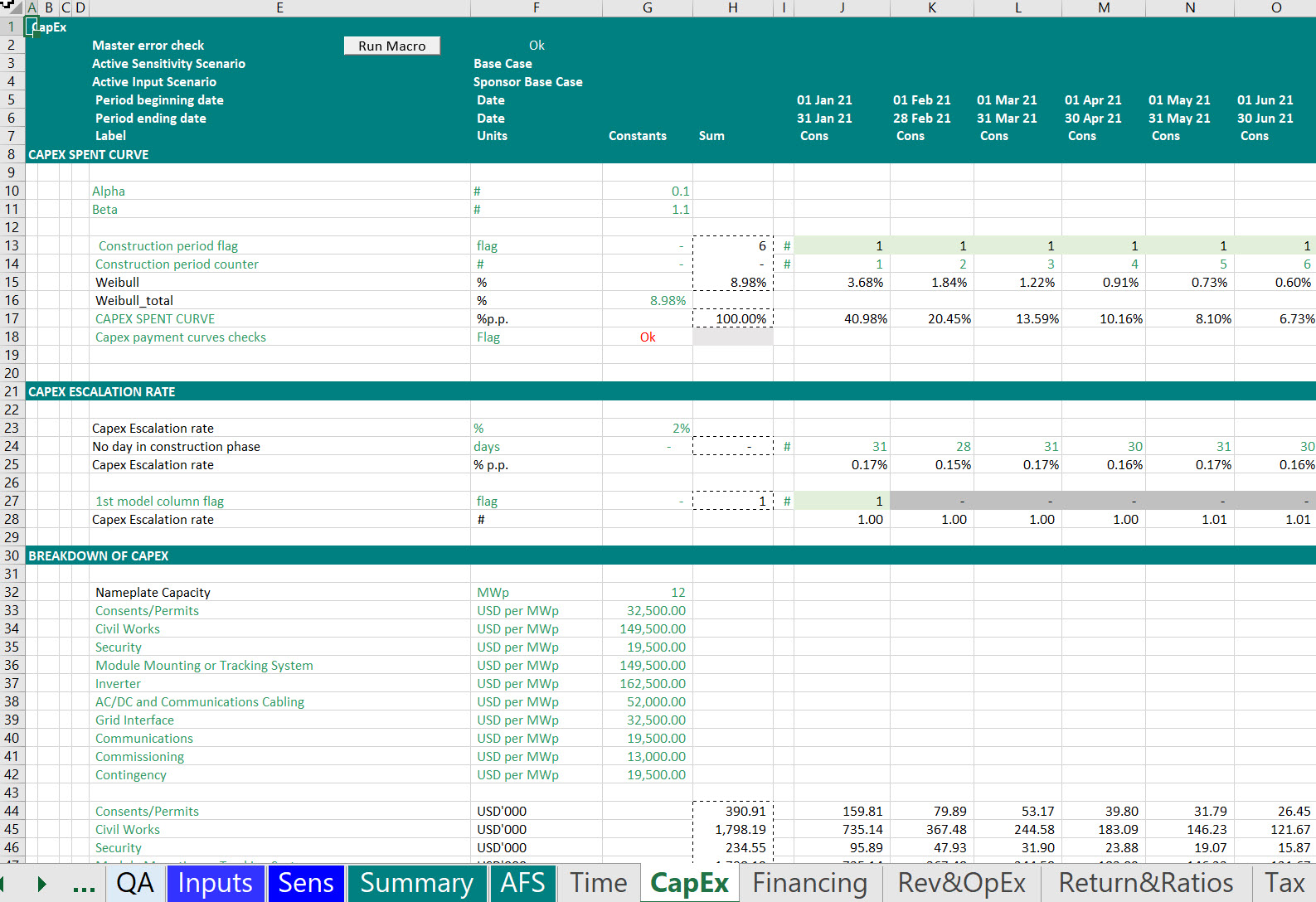
Task: Click the Select All corner button
Action: tap(12, 7)
